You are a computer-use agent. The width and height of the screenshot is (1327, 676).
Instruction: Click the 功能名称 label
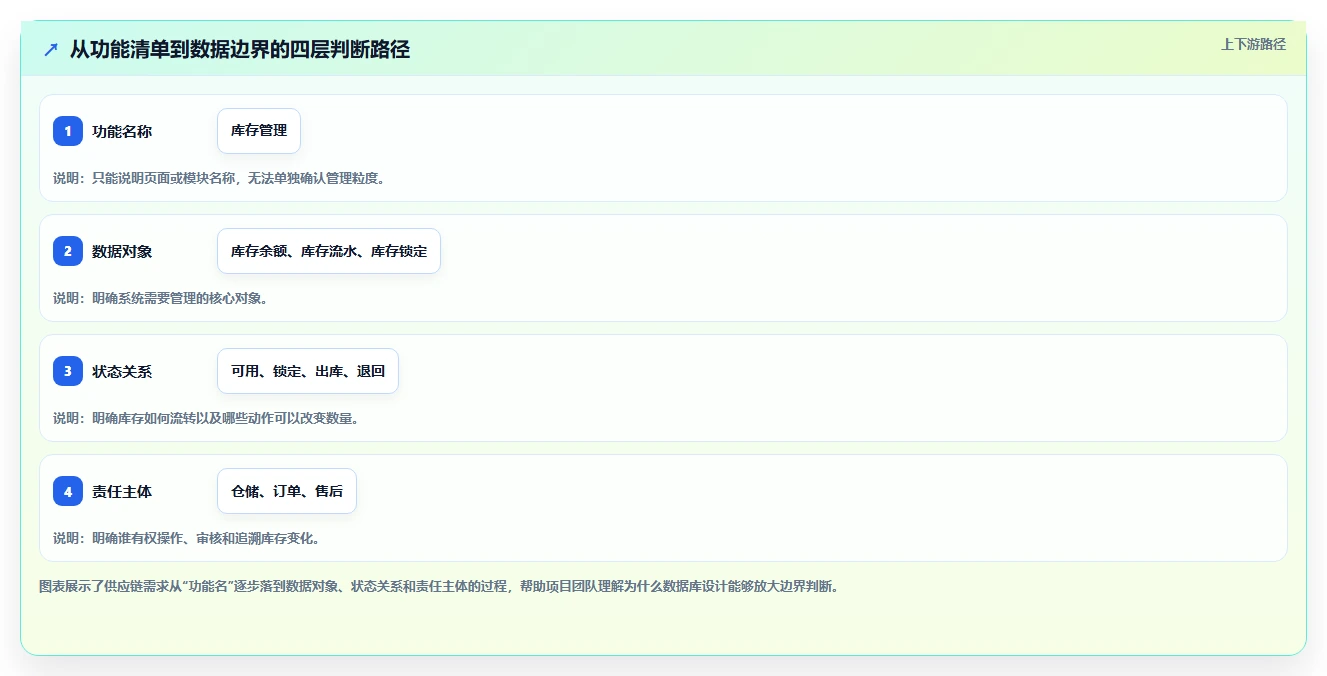[122, 131]
